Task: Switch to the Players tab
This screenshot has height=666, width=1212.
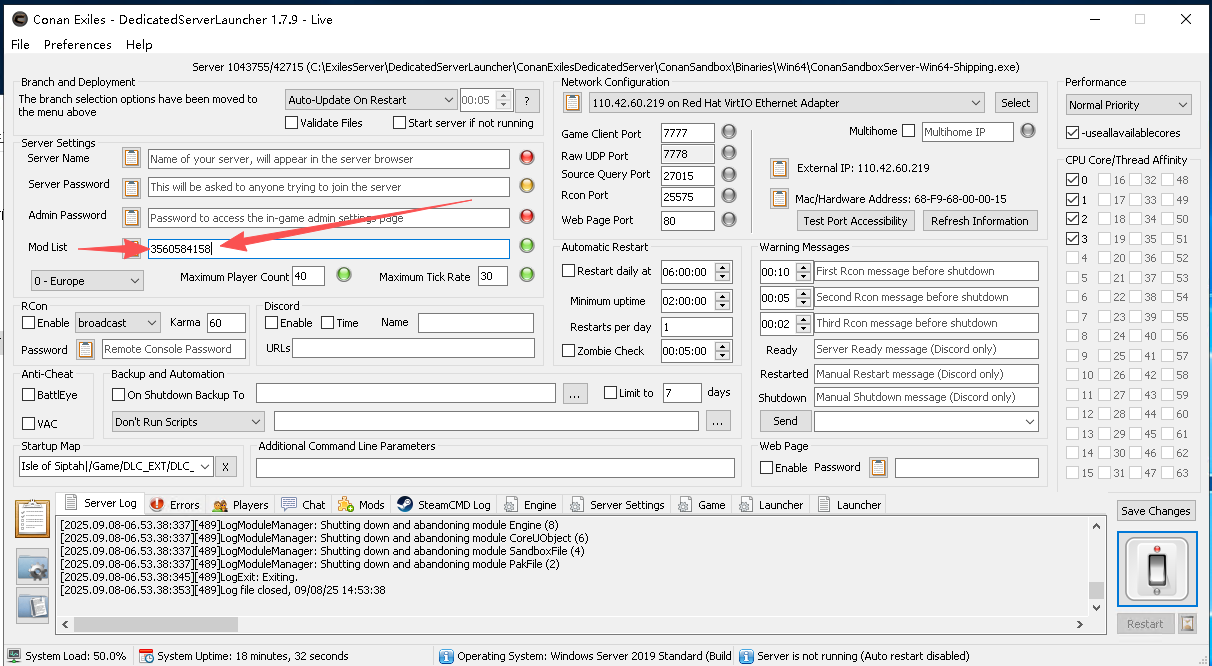Action: tap(240, 505)
